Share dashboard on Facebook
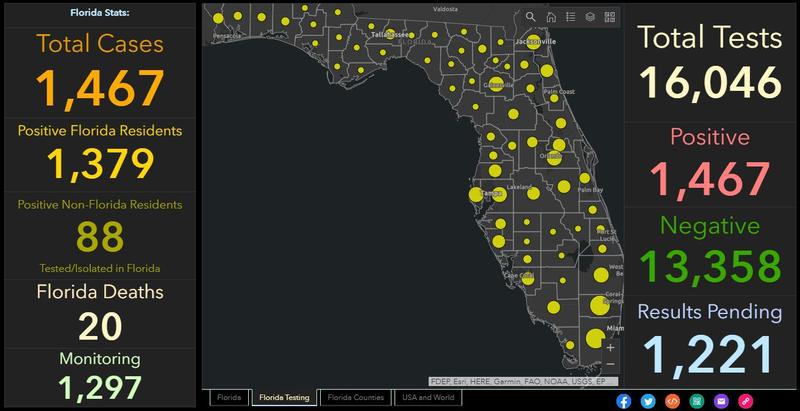The image size is (800, 411). coord(625,400)
